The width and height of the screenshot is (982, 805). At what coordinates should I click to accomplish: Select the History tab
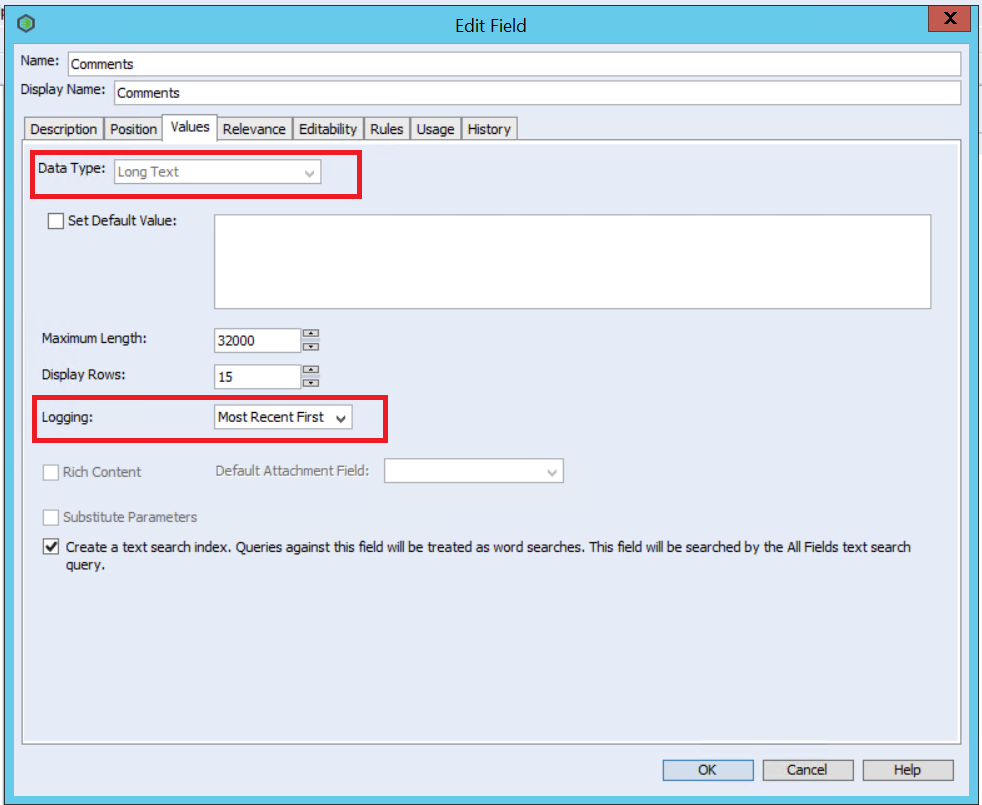click(x=489, y=129)
